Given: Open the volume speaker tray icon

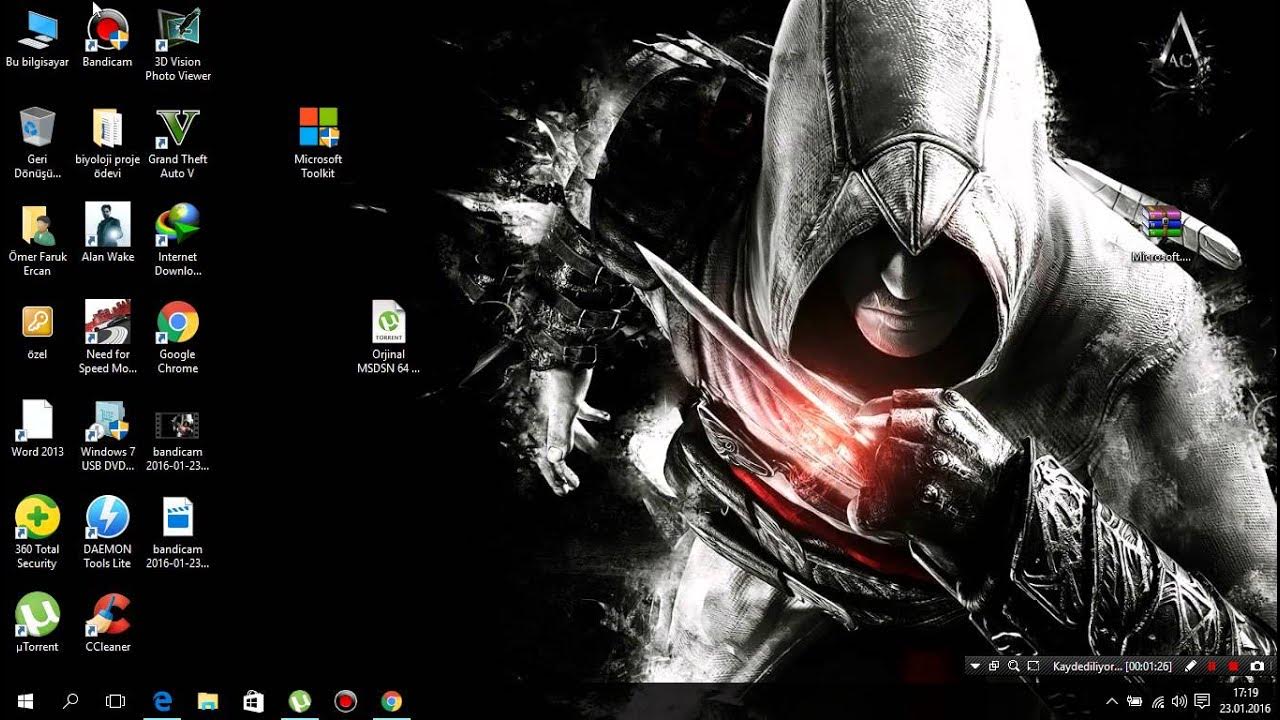Looking at the screenshot, I should tap(1179, 701).
